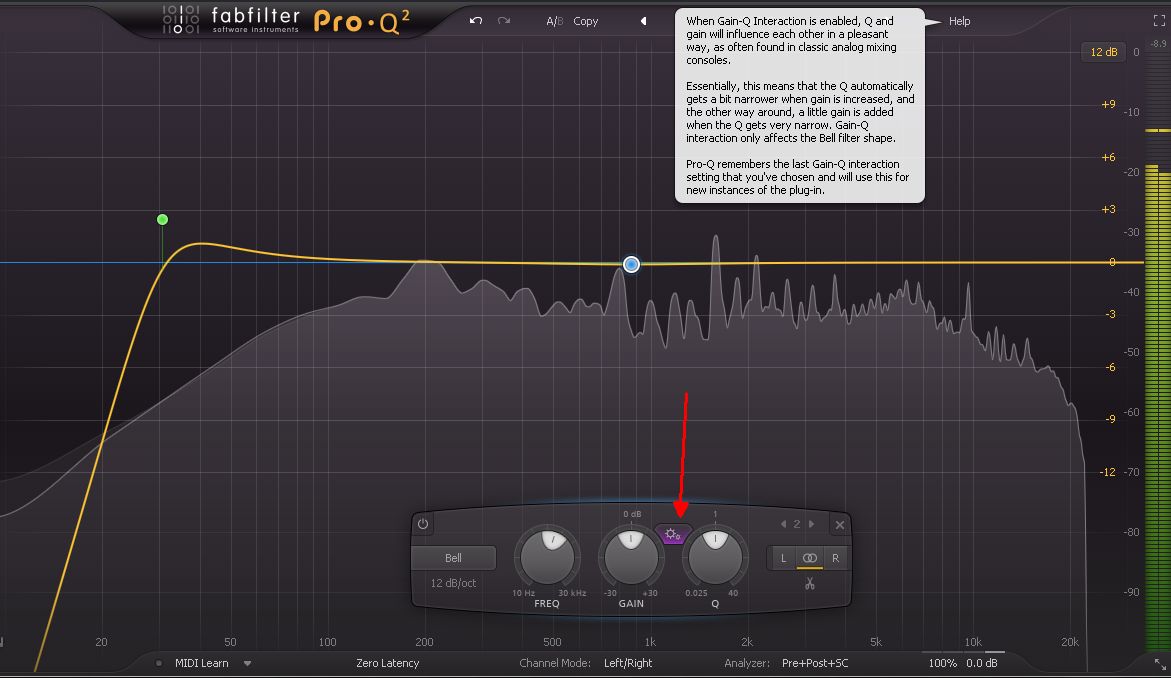Click the Q knob

715,557
